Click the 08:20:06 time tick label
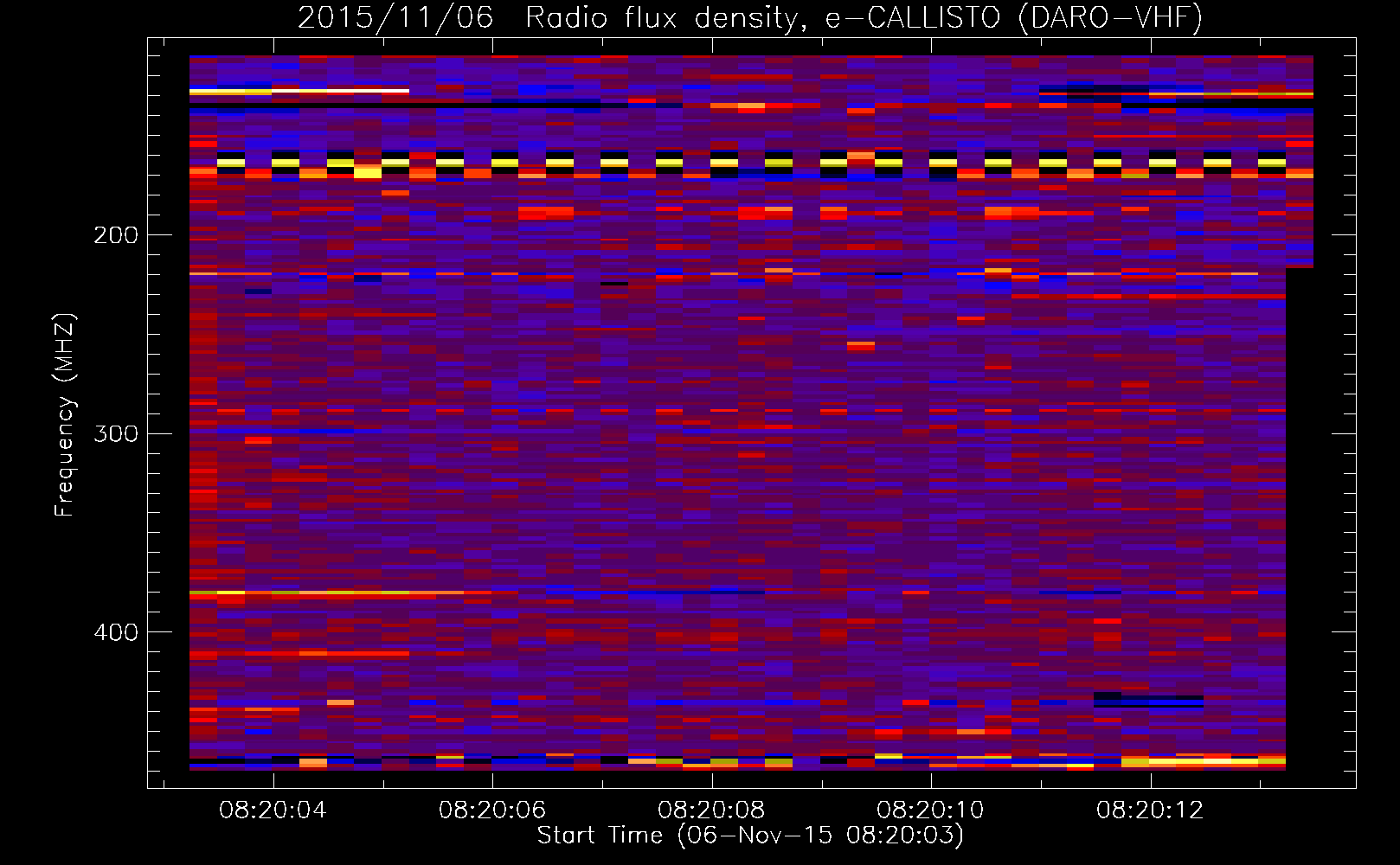Screen dimensions: 1400x865 492,811
